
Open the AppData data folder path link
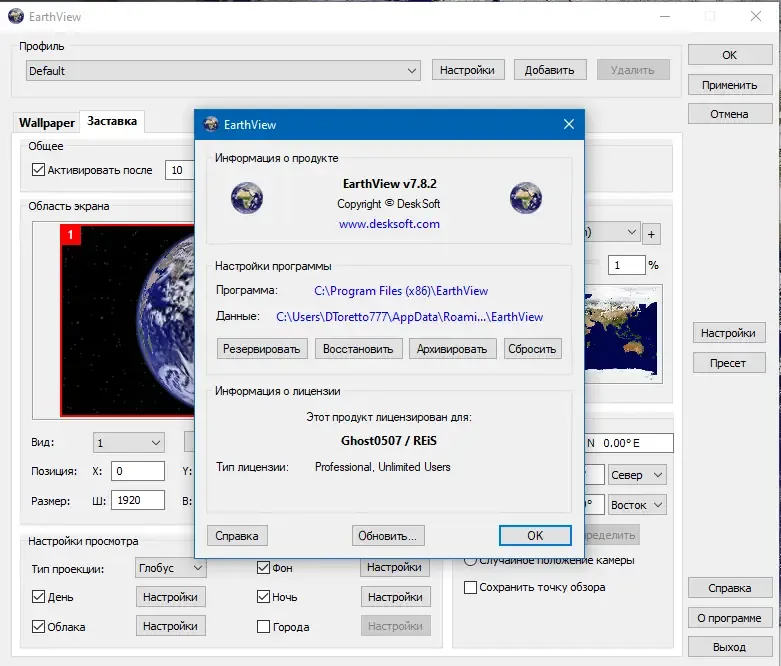pyautogui.click(x=409, y=317)
